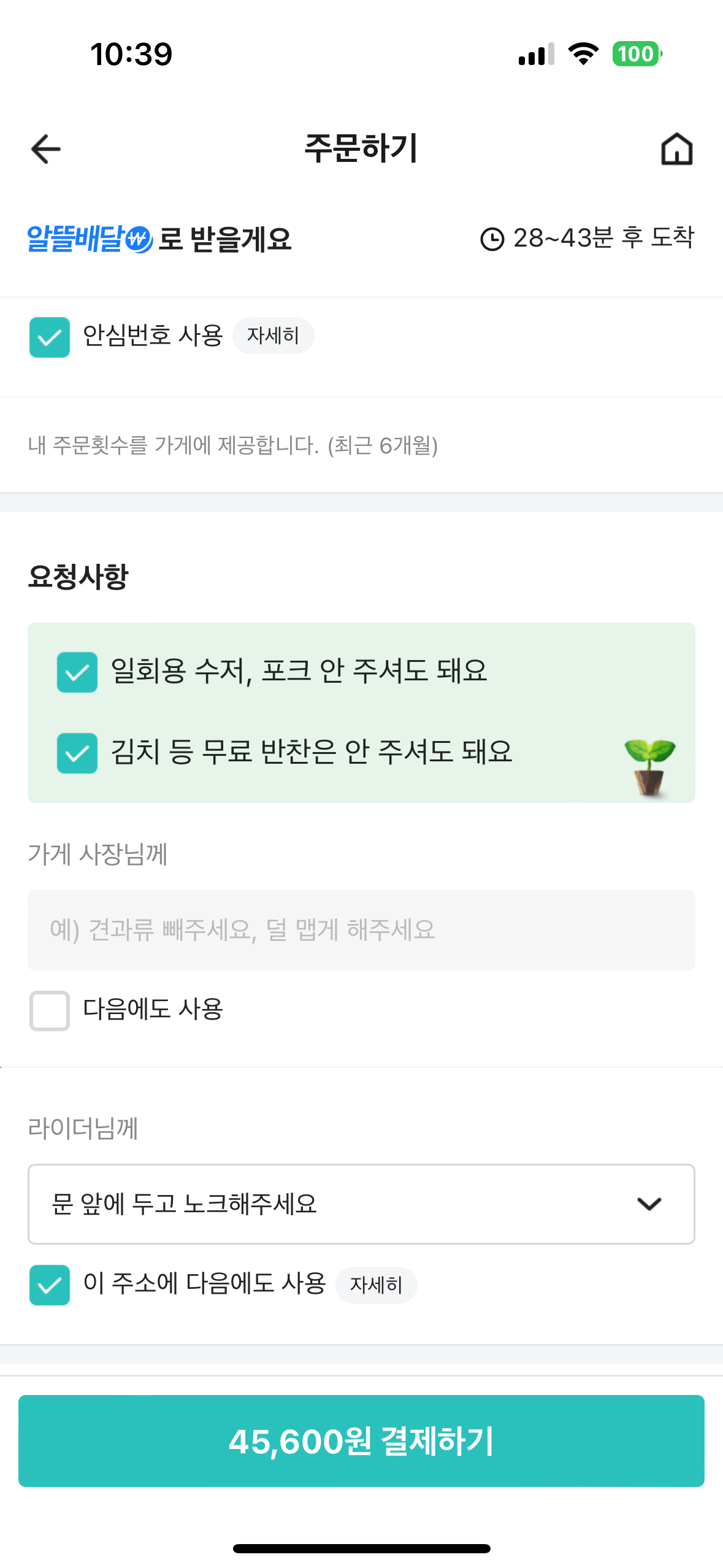
Task: Tap the Wi-Fi status icon
Action: point(583,54)
